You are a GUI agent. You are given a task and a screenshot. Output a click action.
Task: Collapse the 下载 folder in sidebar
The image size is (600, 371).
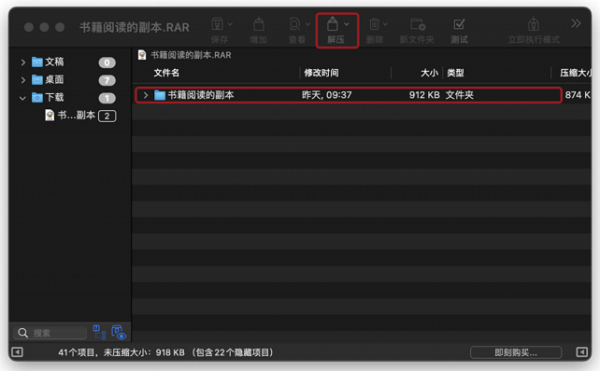click(23, 98)
